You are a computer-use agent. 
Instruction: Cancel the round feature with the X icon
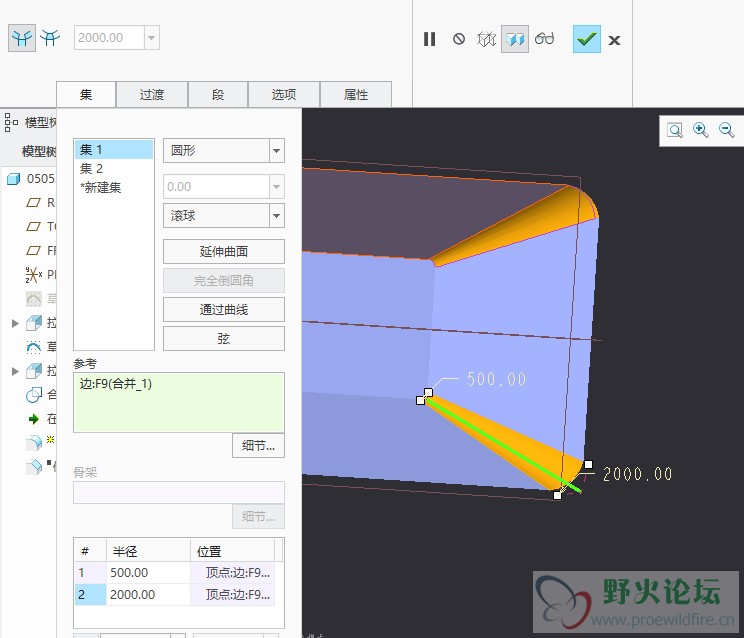[x=615, y=40]
